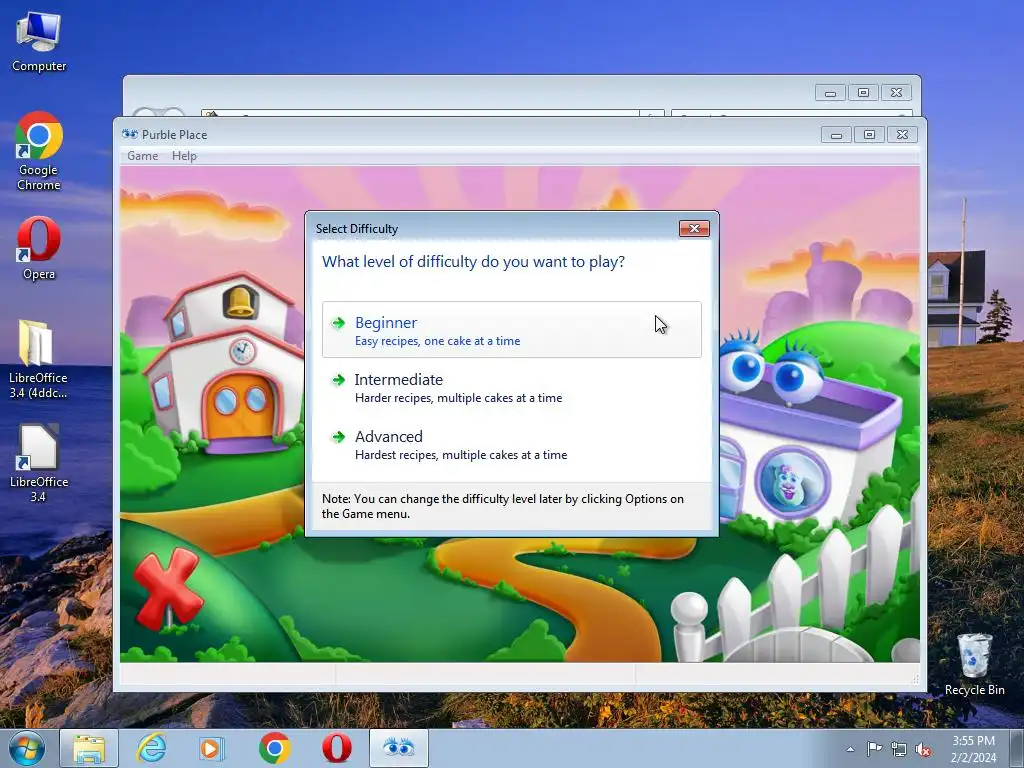This screenshot has height=768, width=1024.
Task: Click the green arrow beside Advanced
Action: [338, 436]
